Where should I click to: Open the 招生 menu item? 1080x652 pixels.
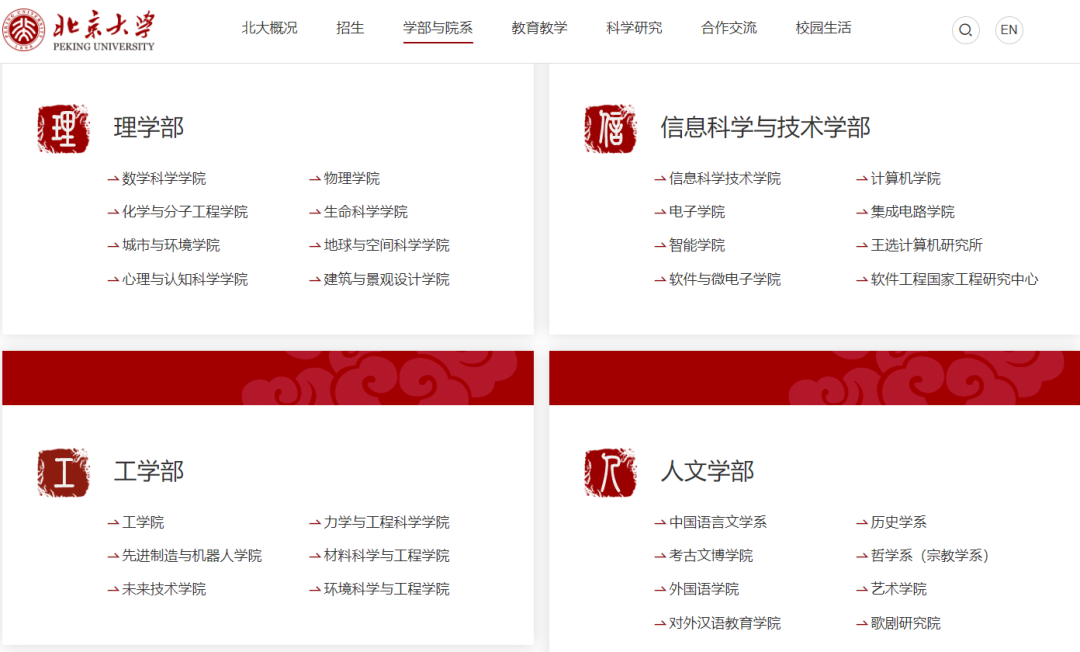pyautogui.click(x=349, y=28)
